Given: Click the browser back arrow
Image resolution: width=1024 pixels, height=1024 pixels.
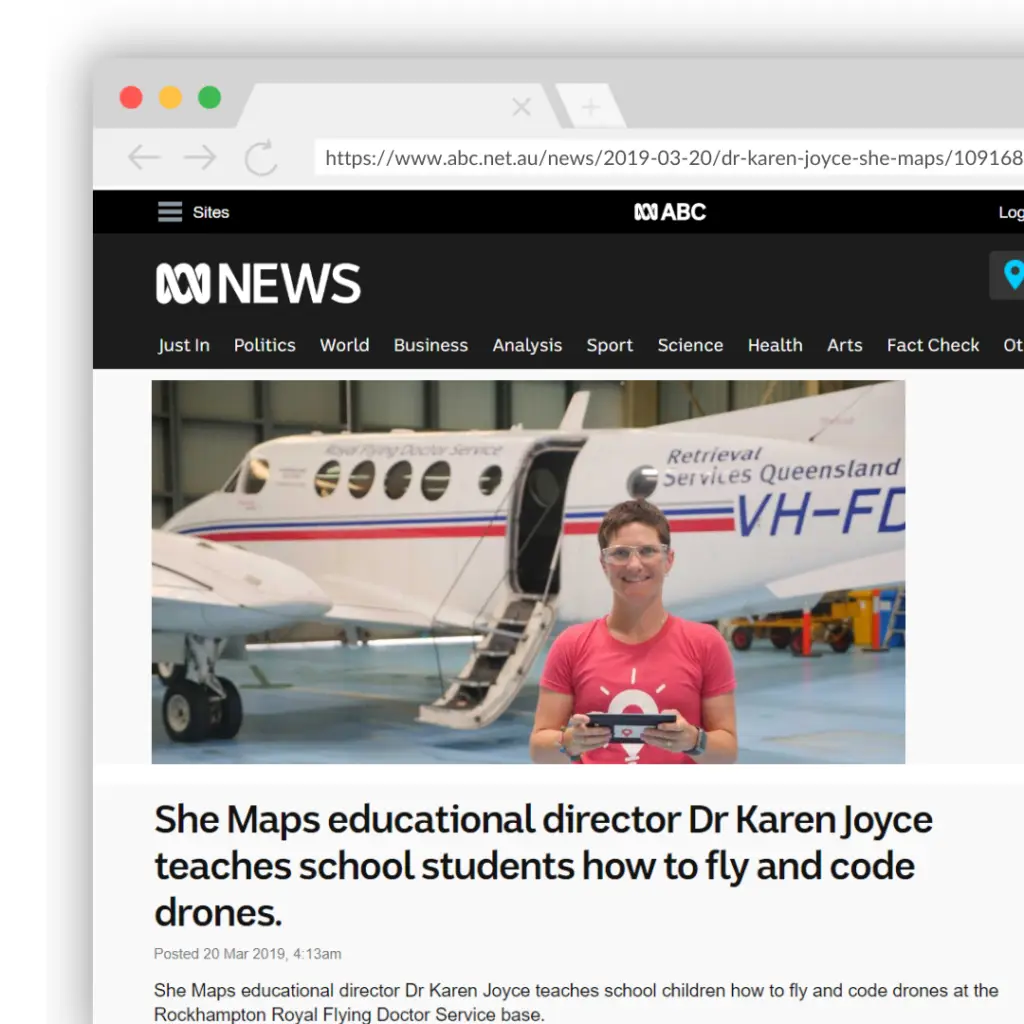Looking at the screenshot, I should point(144,157).
